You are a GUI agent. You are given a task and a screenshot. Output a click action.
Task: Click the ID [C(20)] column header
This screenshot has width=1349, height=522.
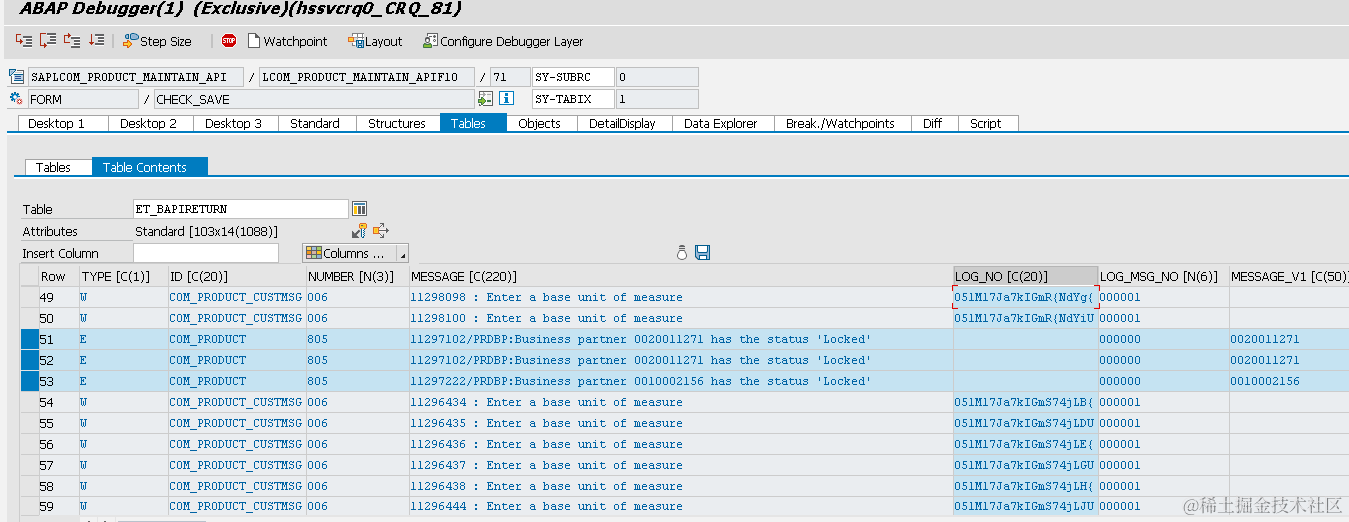(236, 276)
